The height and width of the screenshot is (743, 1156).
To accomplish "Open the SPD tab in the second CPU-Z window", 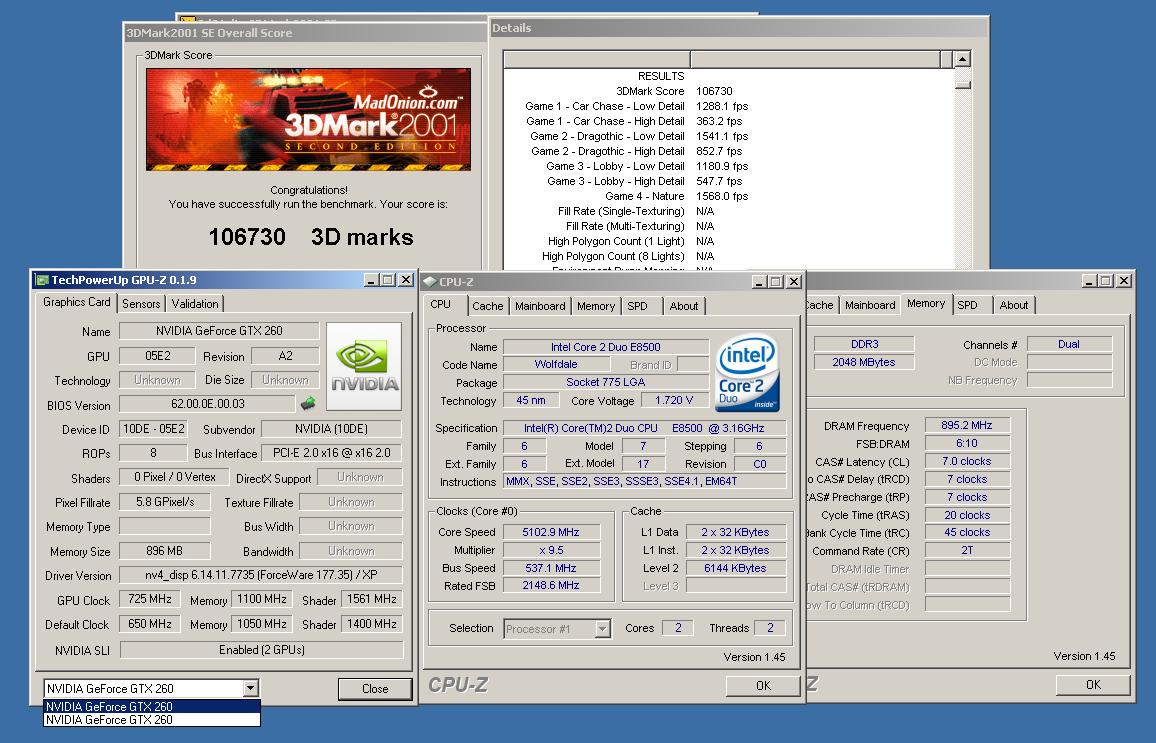I will 967,305.
